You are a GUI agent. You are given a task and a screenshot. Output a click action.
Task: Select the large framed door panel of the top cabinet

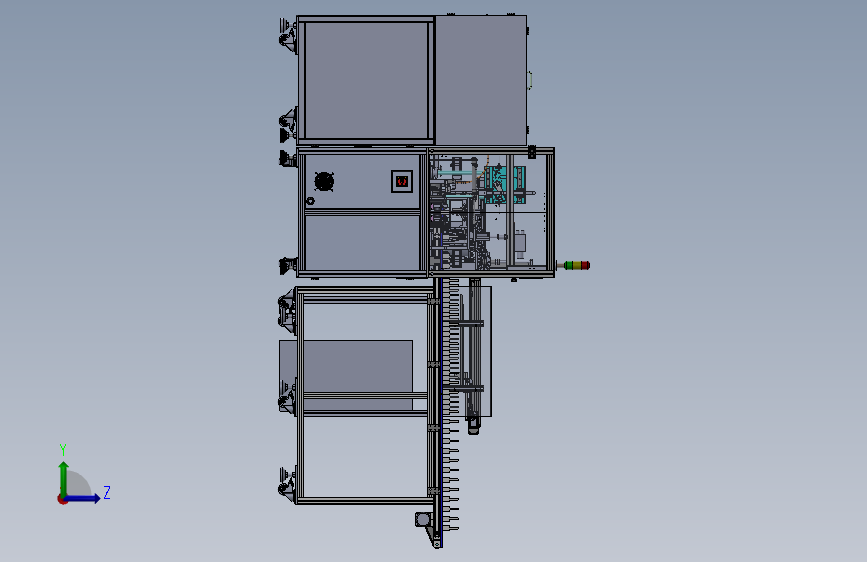pyautogui.click(x=365, y=80)
